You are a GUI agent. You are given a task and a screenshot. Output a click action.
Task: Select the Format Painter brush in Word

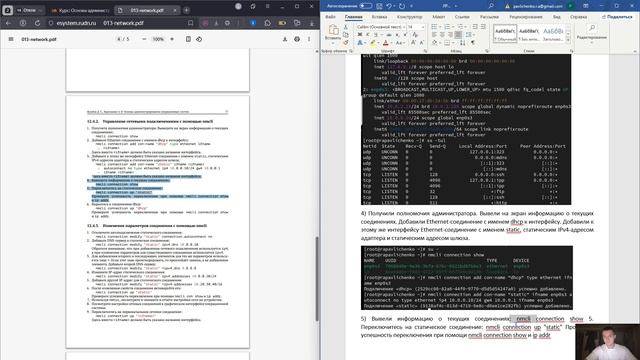point(346,43)
